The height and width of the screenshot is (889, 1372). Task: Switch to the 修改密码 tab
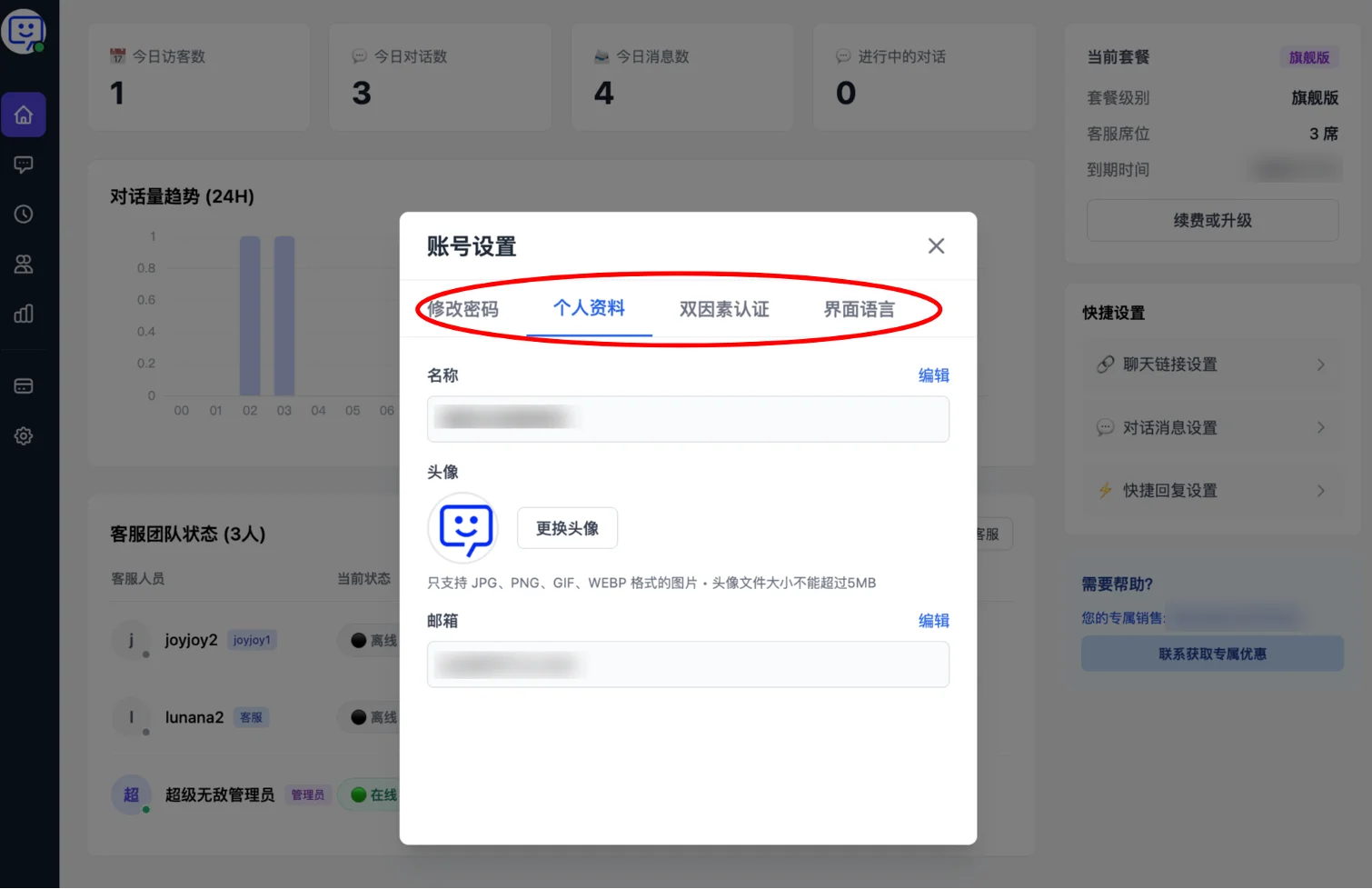[x=464, y=309]
